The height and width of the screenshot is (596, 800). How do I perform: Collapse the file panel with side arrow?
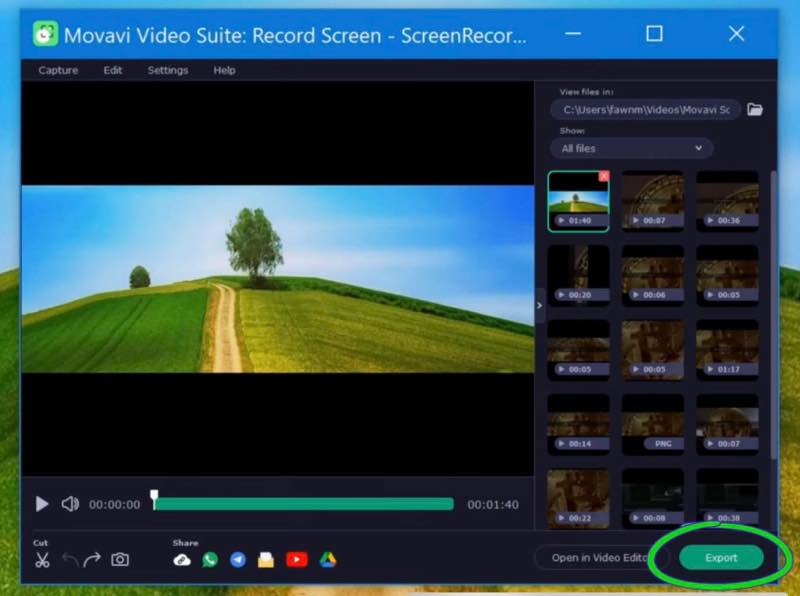click(x=540, y=305)
